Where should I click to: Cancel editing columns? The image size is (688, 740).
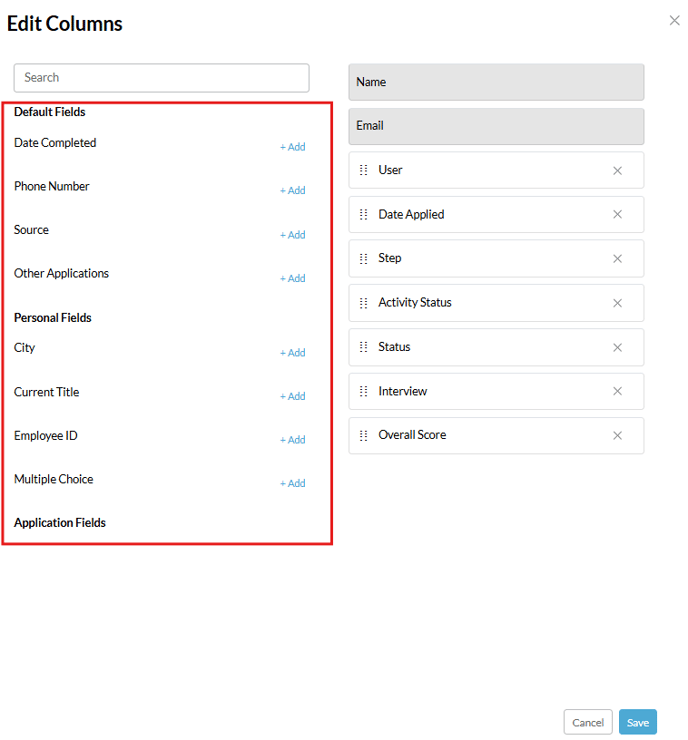(x=587, y=722)
